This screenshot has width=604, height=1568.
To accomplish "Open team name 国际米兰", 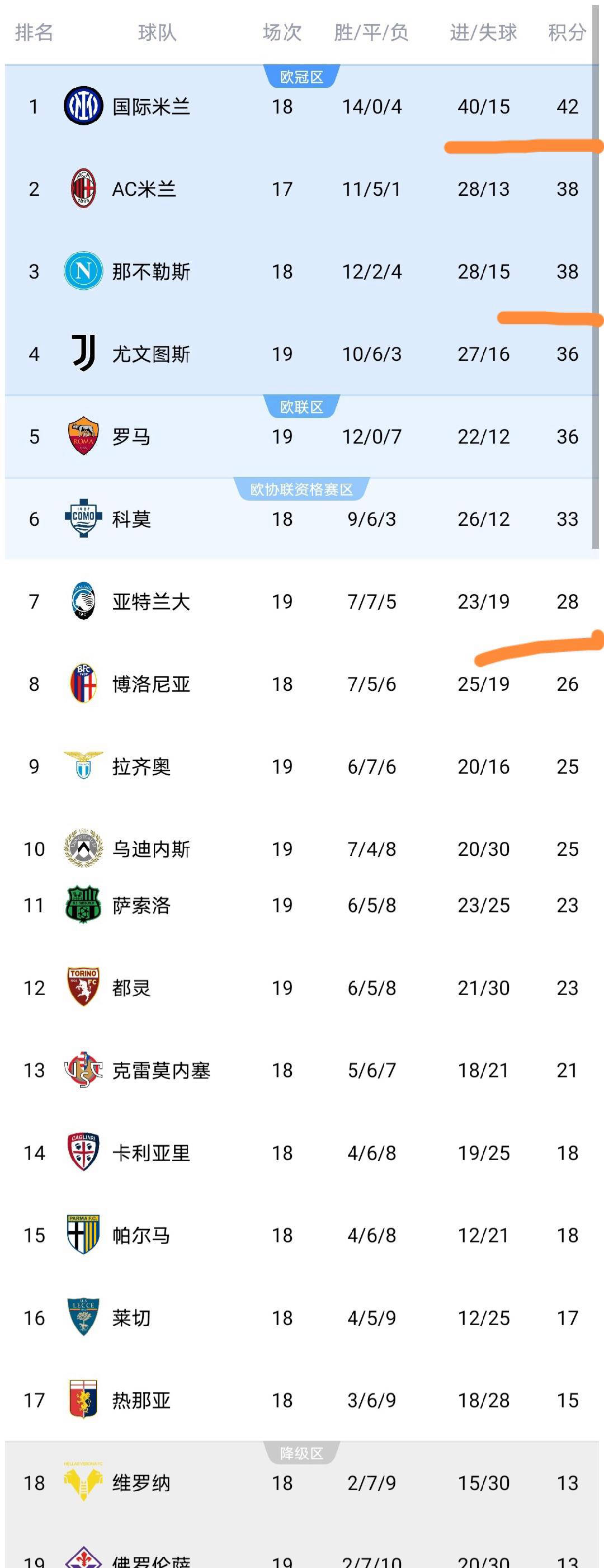I will [152, 107].
